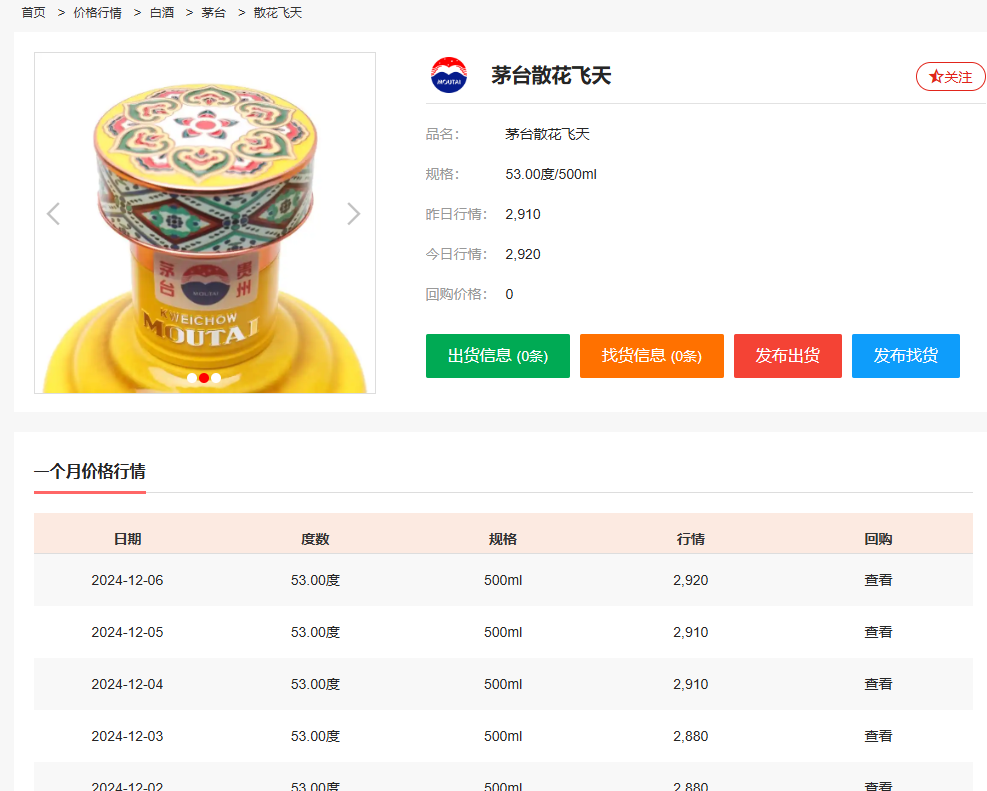This screenshot has width=987, height=791.
Task: Select the third carousel dot indicator
Action: (x=216, y=378)
